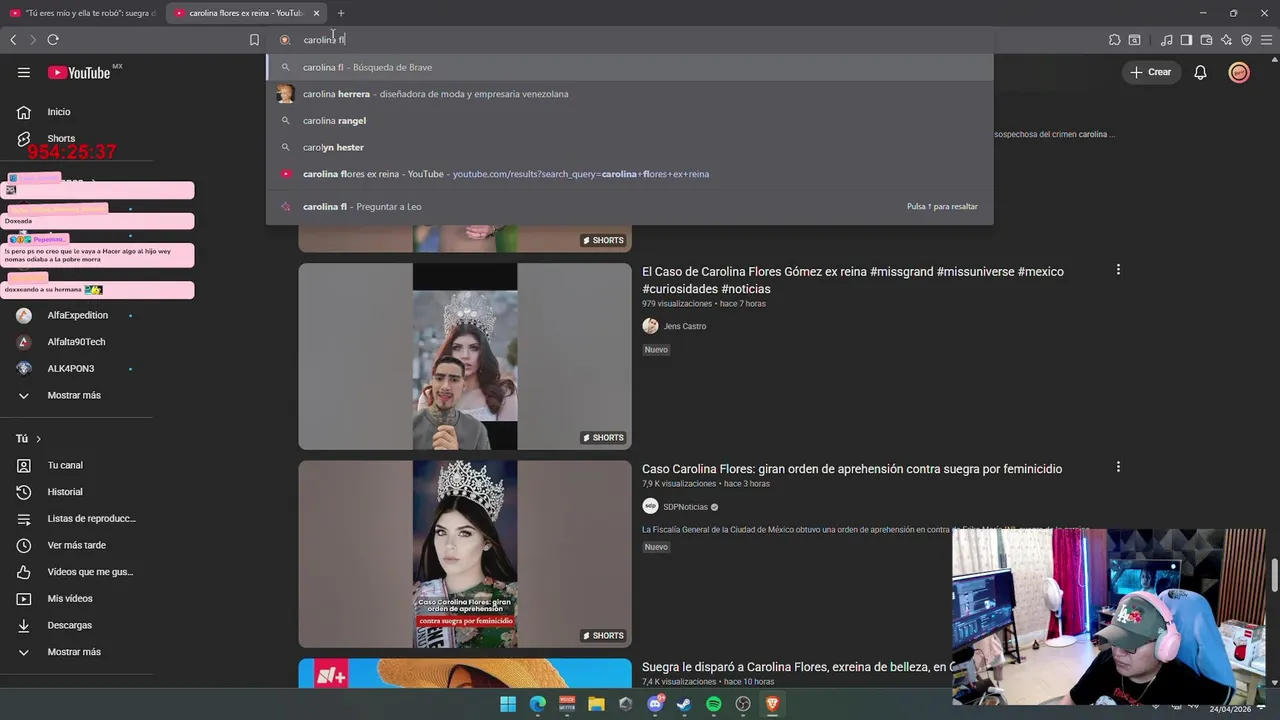Viewport: 1280px width, 720px height.
Task: Click the page vertical scrollbar
Action: click(x=1274, y=575)
